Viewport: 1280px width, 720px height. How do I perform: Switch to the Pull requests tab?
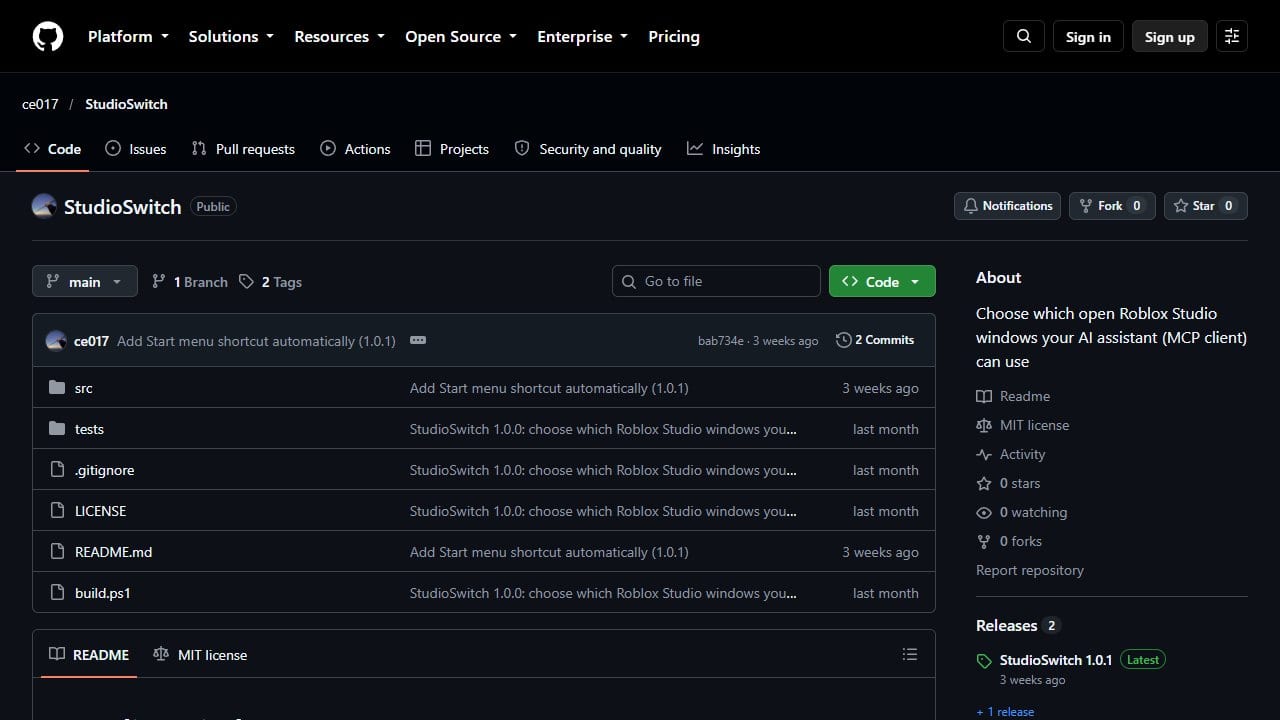243,149
